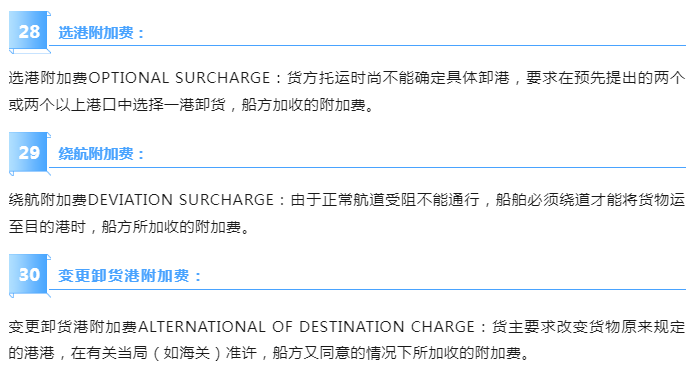The height and width of the screenshot is (378, 699).
Task: Click the blue number 28 badge
Action: coord(29,32)
